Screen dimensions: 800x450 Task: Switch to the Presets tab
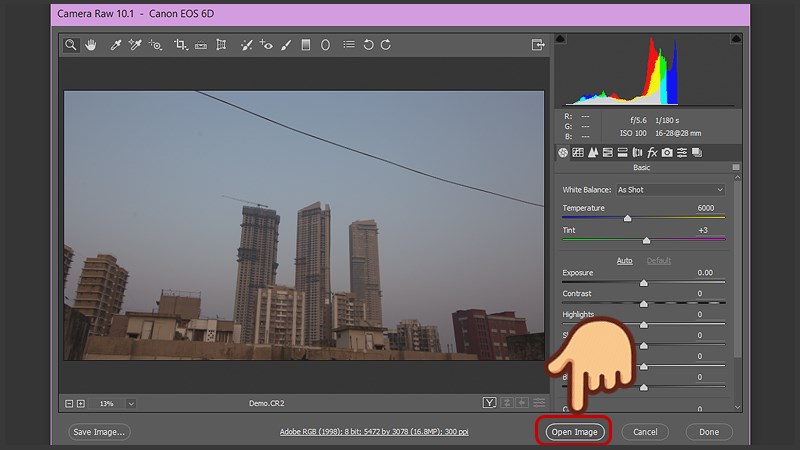coord(682,153)
